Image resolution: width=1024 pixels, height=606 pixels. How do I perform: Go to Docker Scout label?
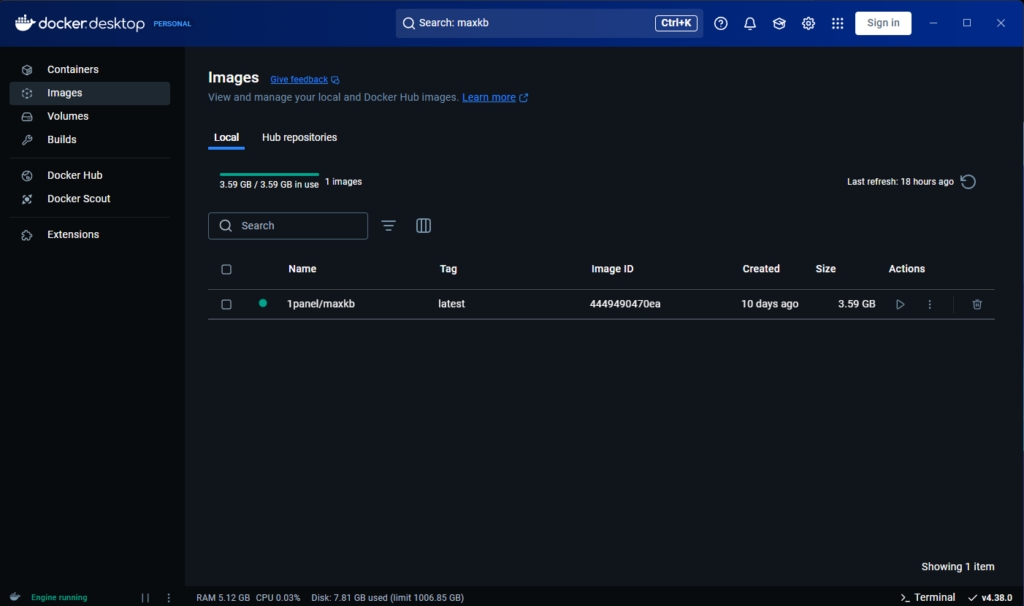pyautogui.click(x=78, y=199)
